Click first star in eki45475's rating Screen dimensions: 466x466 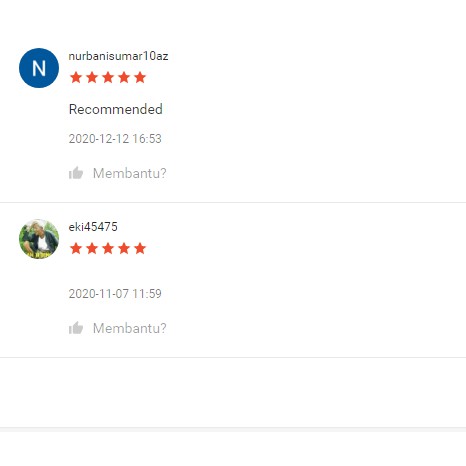(x=76, y=248)
